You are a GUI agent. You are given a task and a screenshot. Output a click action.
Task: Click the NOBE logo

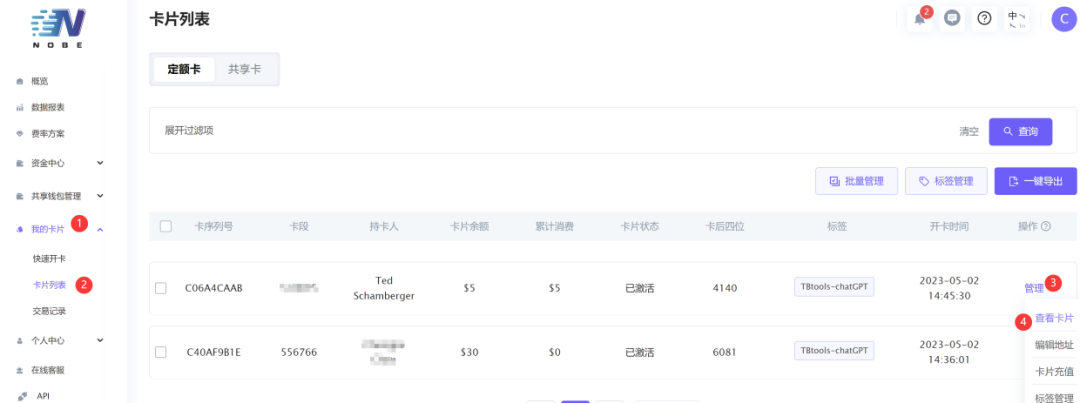59,29
